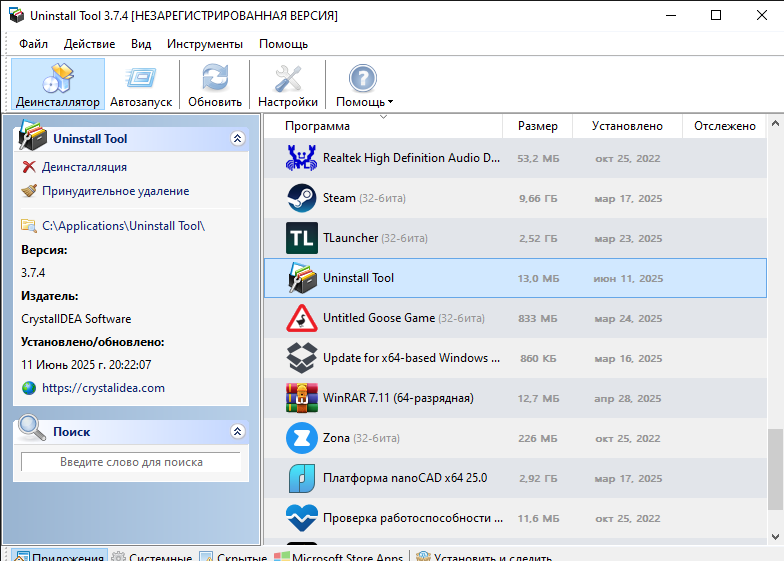This screenshot has width=784, height=561.
Task: Click the folder icon beside install path
Action: (29, 226)
